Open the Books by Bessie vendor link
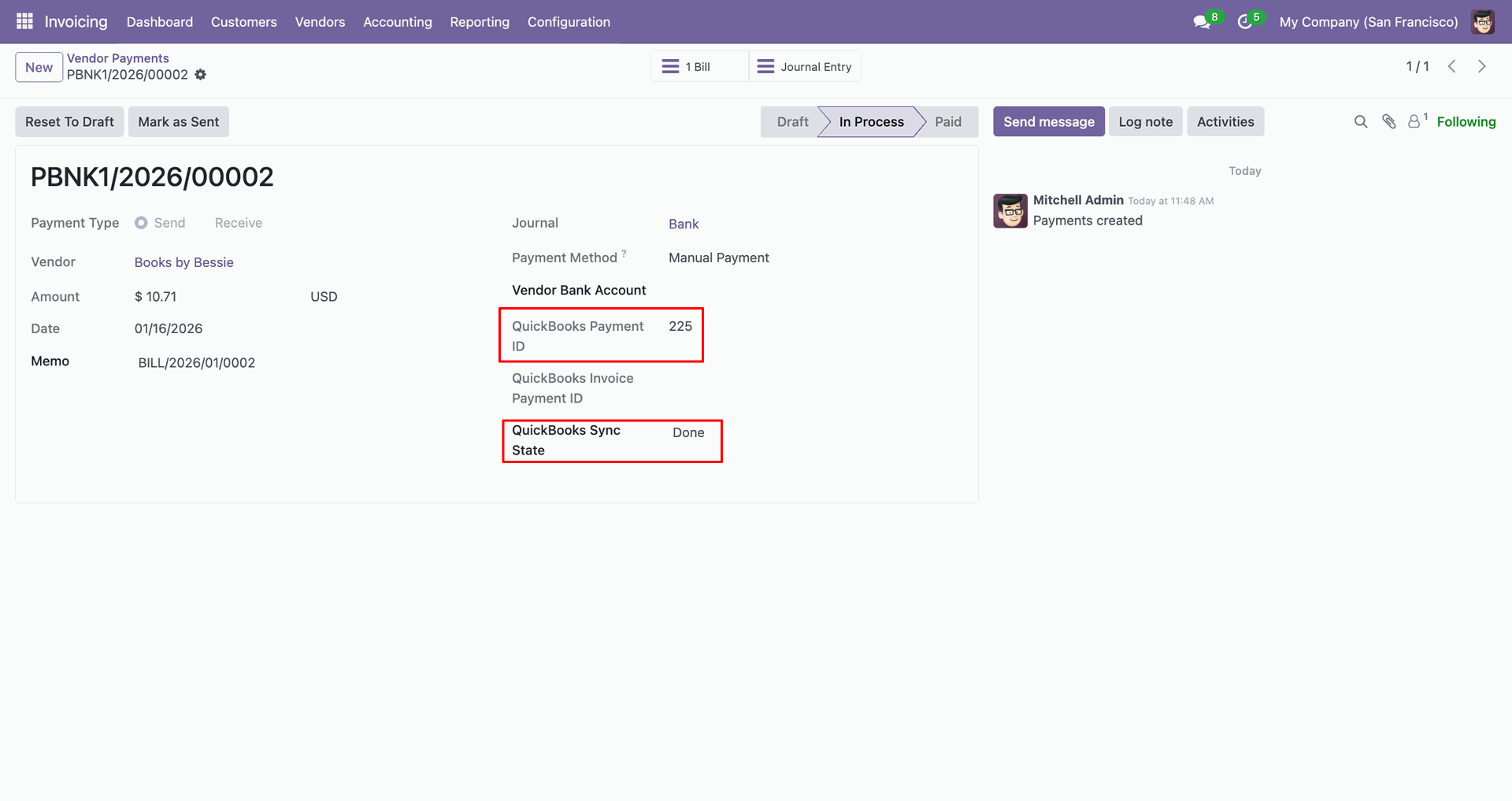 tap(183, 262)
